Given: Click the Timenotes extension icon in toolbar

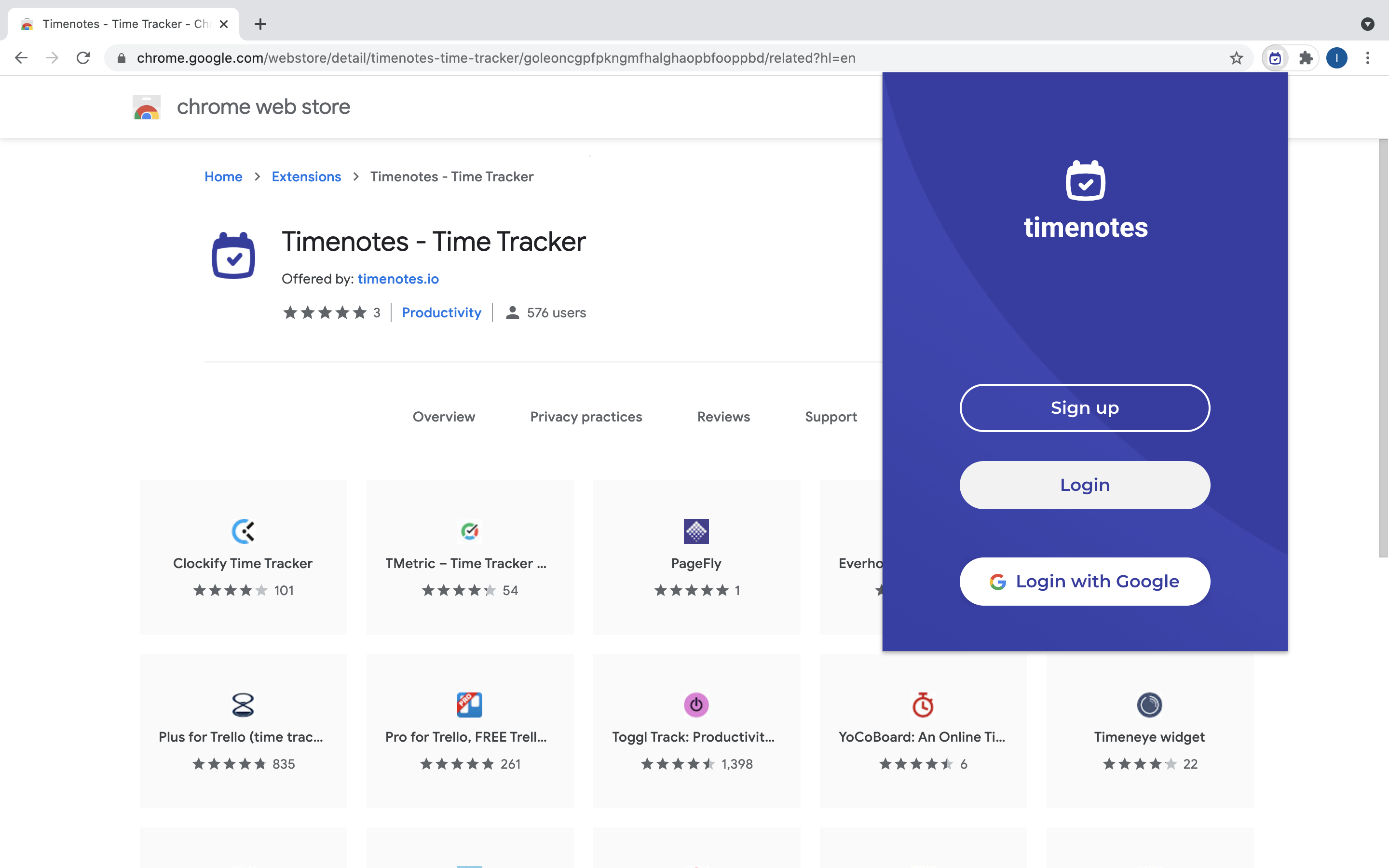Looking at the screenshot, I should (1275, 58).
